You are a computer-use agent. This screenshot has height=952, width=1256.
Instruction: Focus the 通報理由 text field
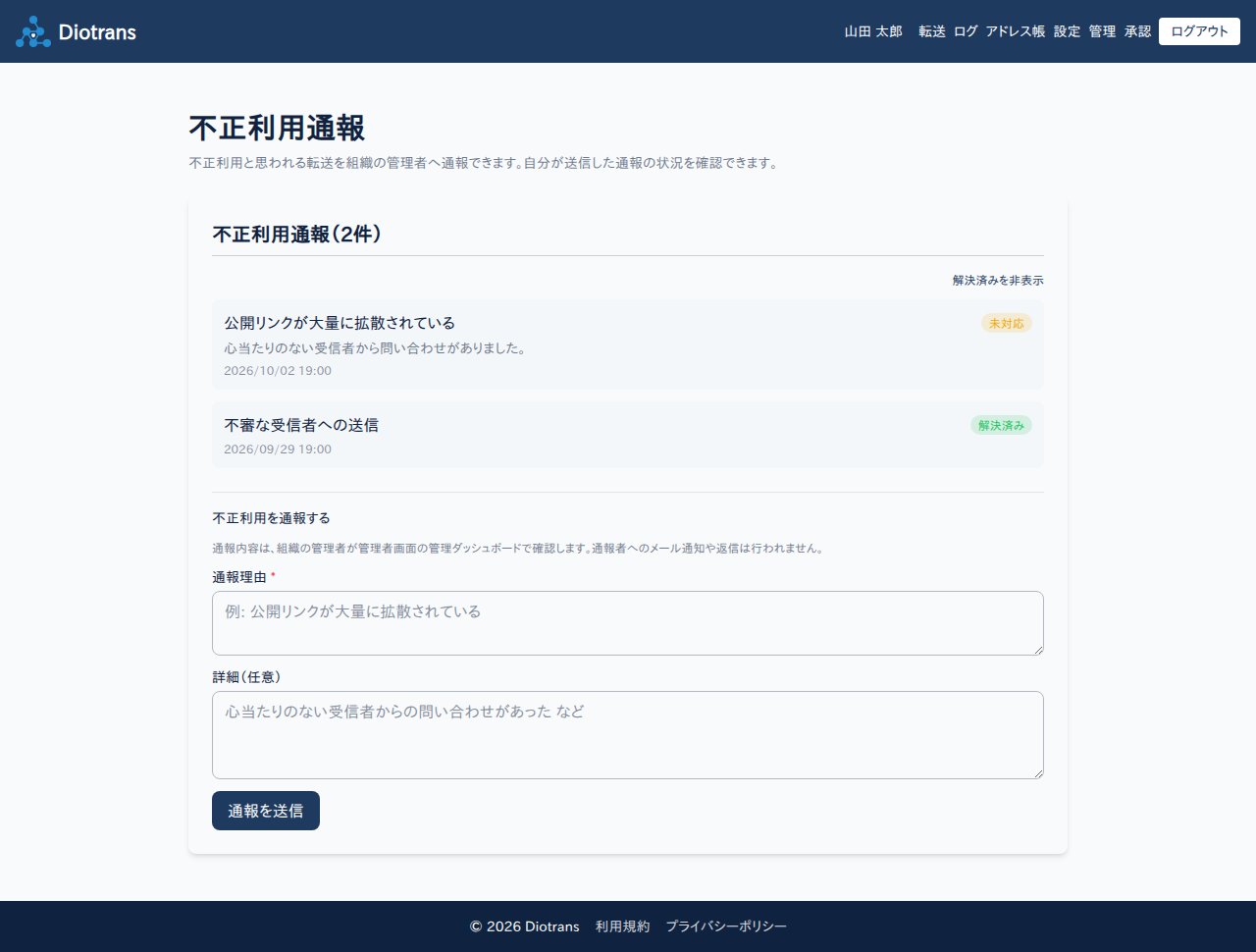point(628,623)
